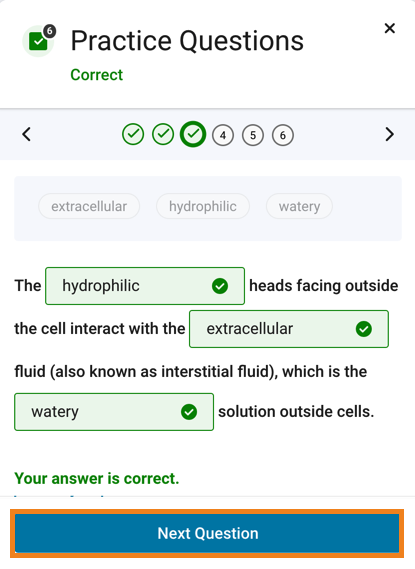This screenshot has height=569, width=415.
Task: Click checkmark inside watery answer box
Action: [189, 412]
